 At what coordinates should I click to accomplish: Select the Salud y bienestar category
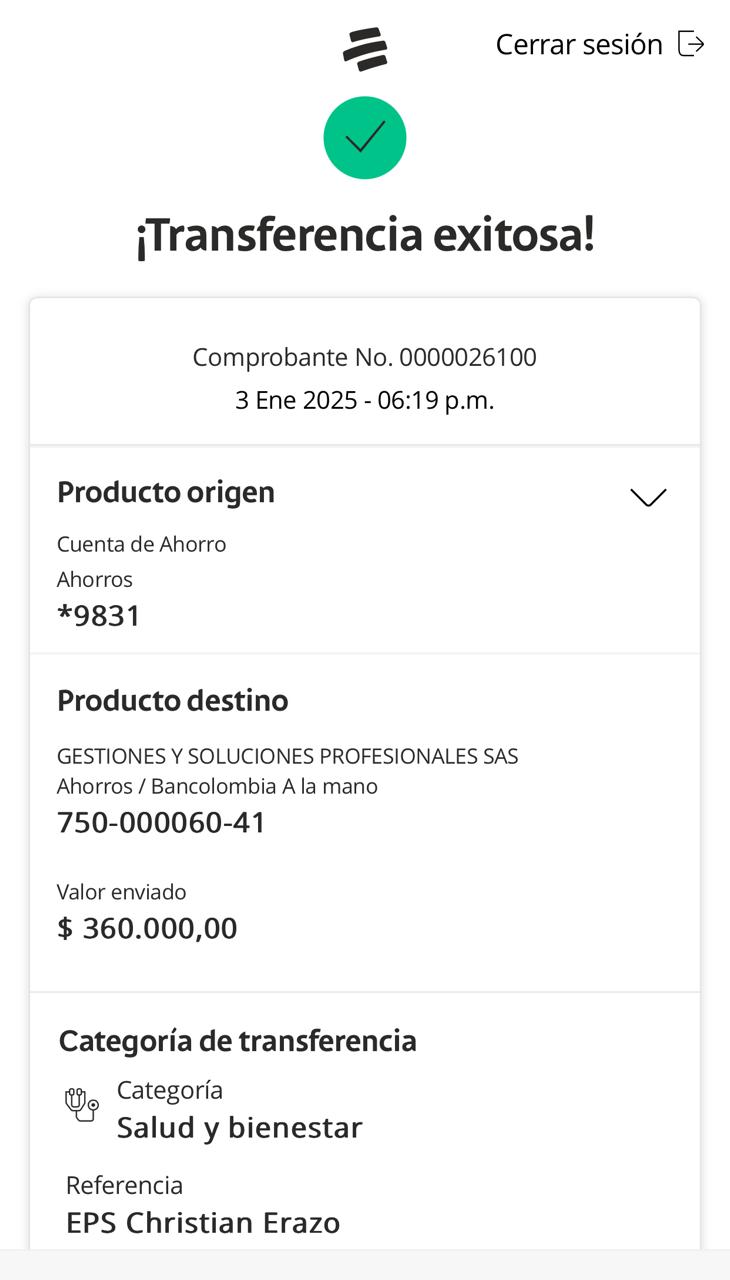tap(240, 1128)
